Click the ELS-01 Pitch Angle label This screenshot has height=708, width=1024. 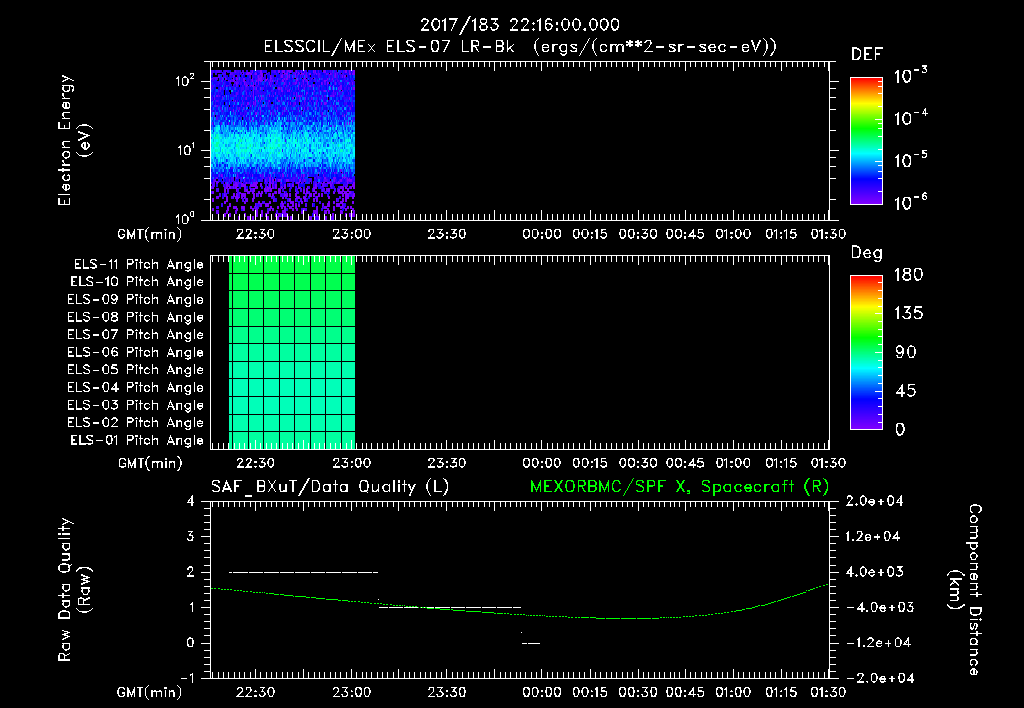pyautogui.click(x=137, y=440)
